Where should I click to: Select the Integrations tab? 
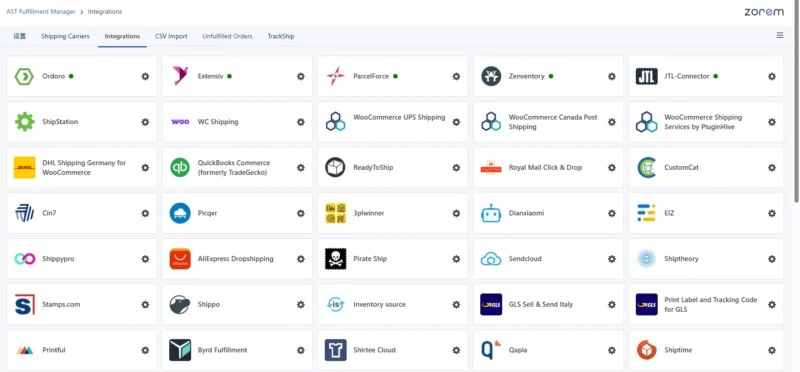pyautogui.click(x=122, y=36)
